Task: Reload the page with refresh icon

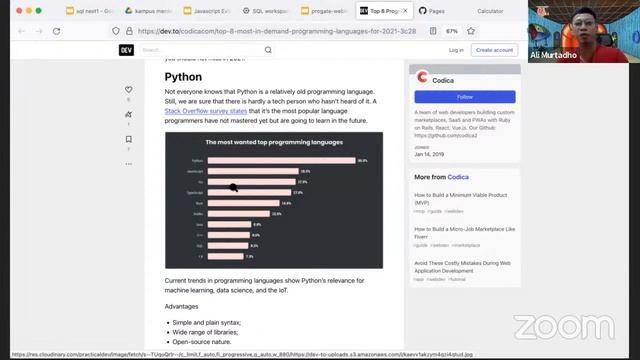Action: (x=56, y=31)
